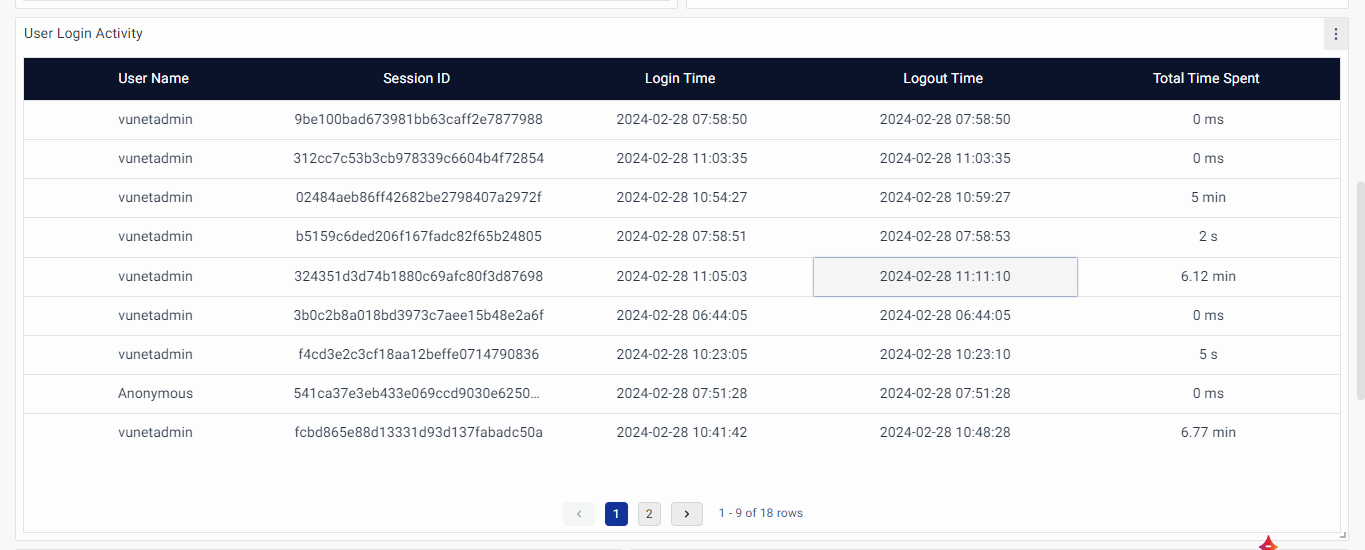Sort by Total Time Spent column header
1365x550 pixels.
click(1206, 79)
